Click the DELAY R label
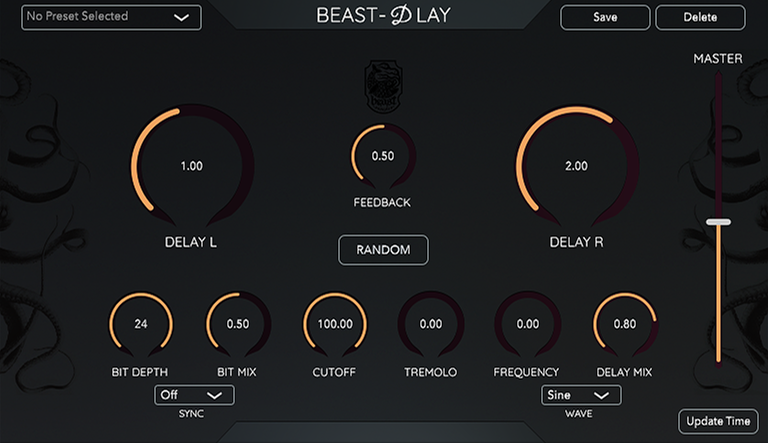Image resolution: width=768 pixels, height=443 pixels. (576, 242)
